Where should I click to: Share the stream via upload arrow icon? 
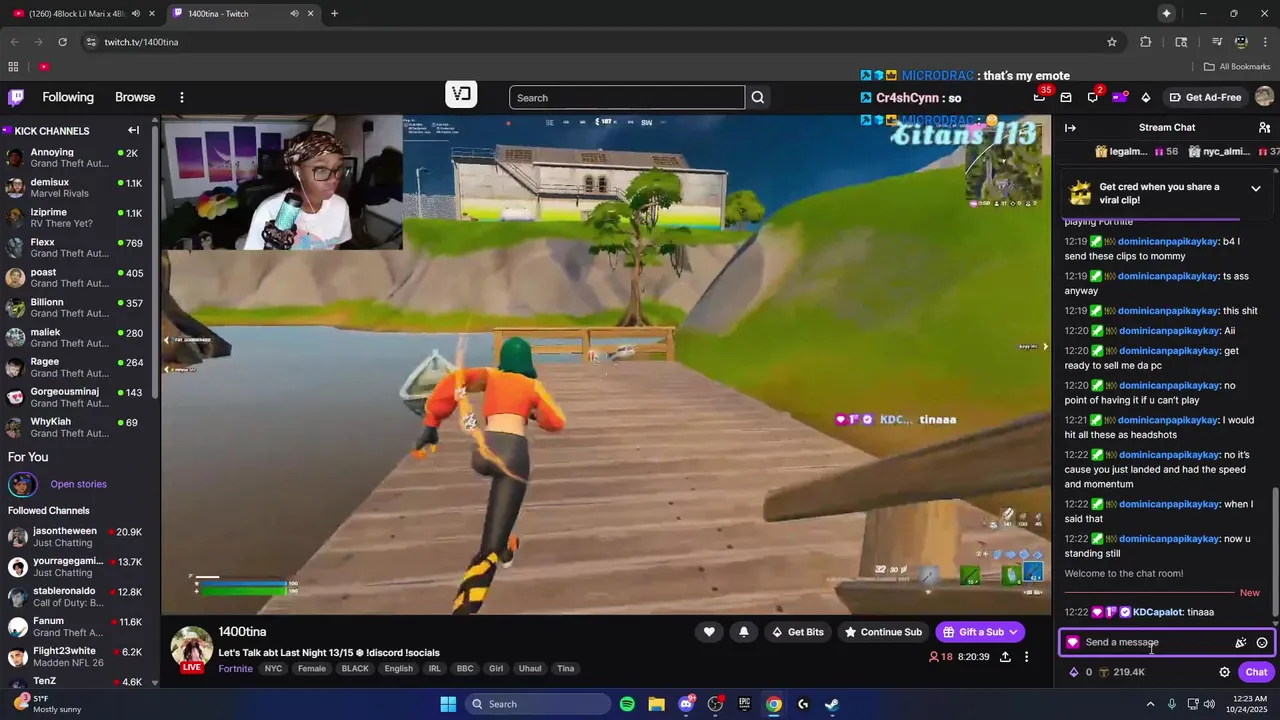[1005, 657]
